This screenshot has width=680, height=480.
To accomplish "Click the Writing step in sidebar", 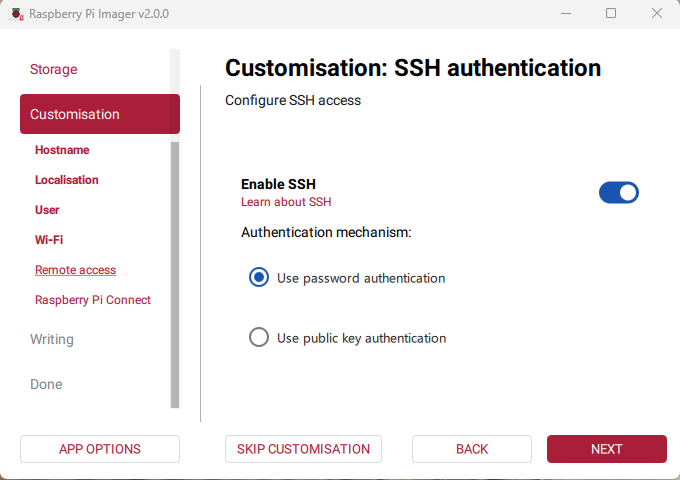I will pos(52,339).
